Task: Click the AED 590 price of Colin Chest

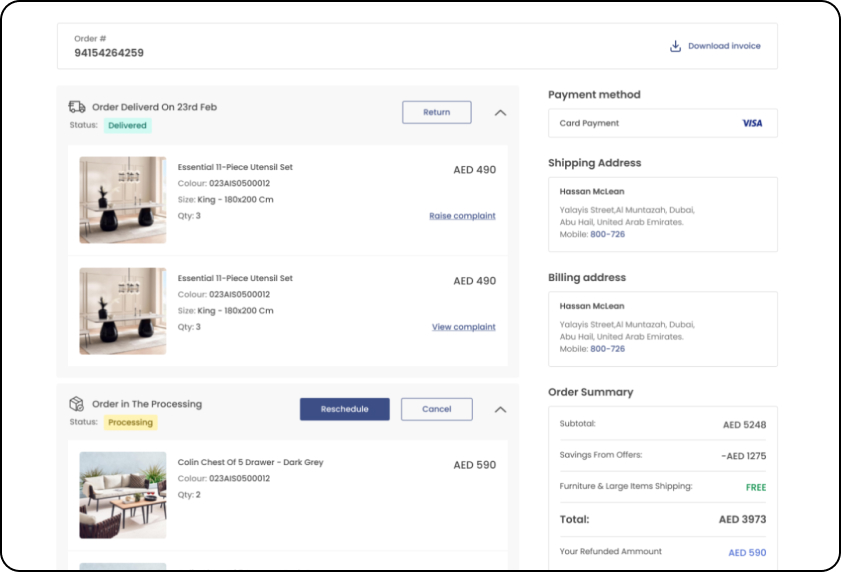Action: pos(475,465)
